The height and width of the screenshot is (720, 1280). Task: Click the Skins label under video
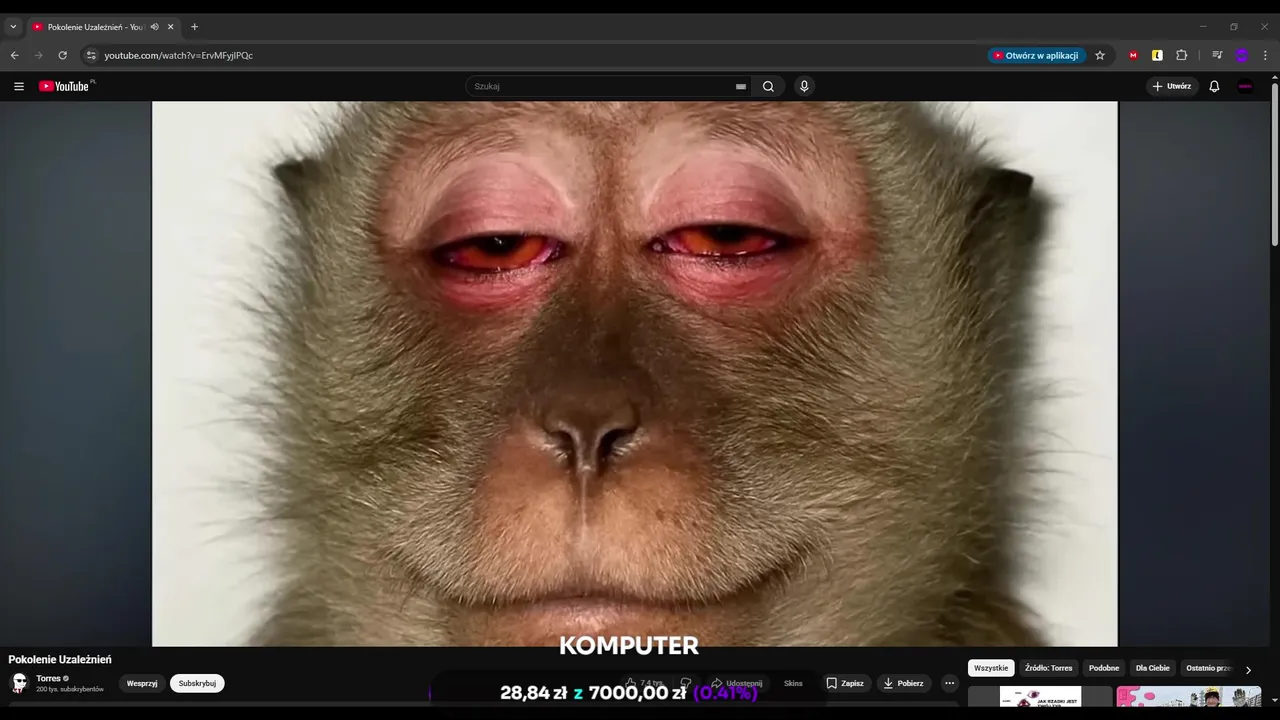pyautogui.click(x=793, y=683)
